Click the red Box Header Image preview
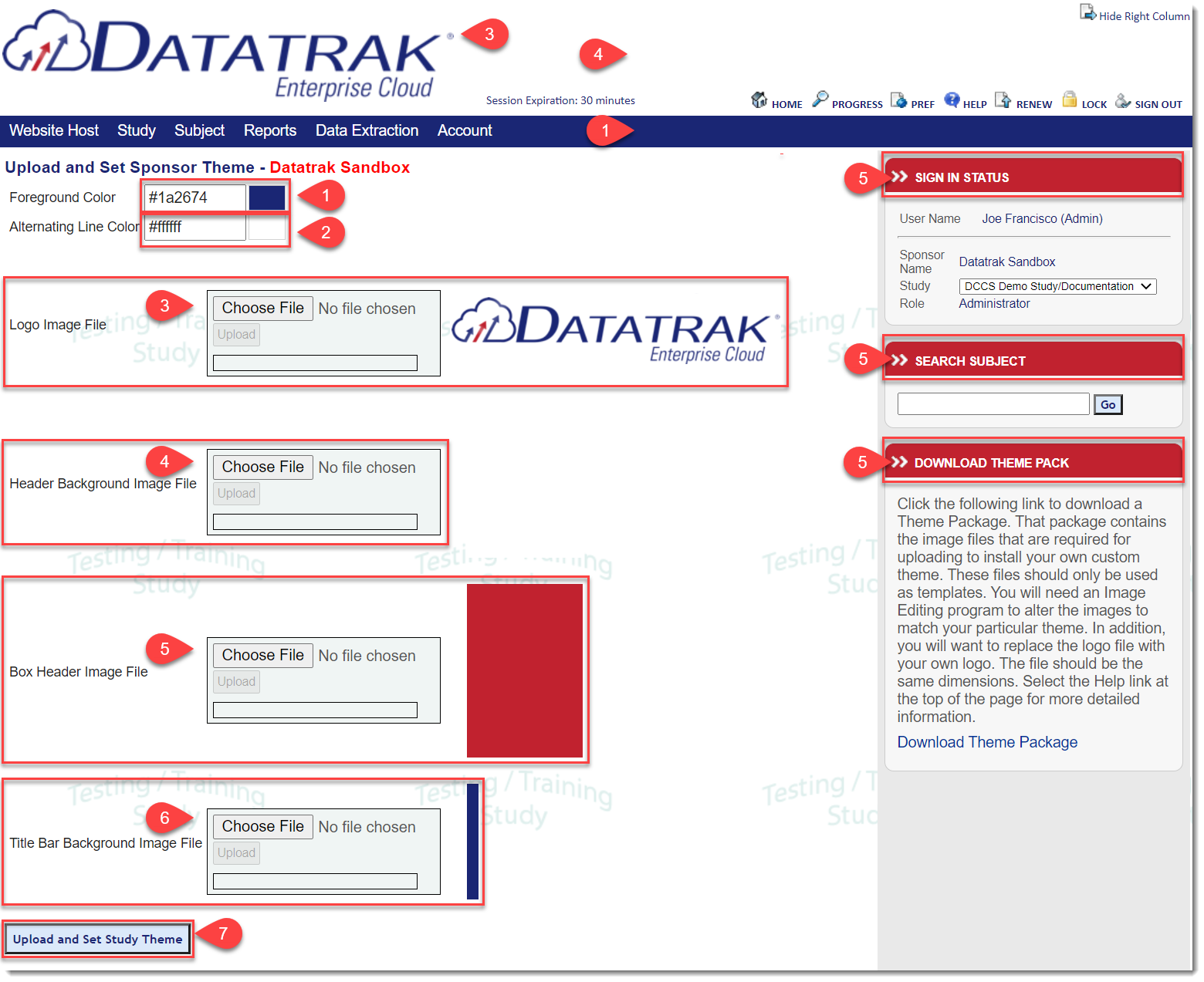Viewport: 1204px width, 982px height. (x=525, y=670)
